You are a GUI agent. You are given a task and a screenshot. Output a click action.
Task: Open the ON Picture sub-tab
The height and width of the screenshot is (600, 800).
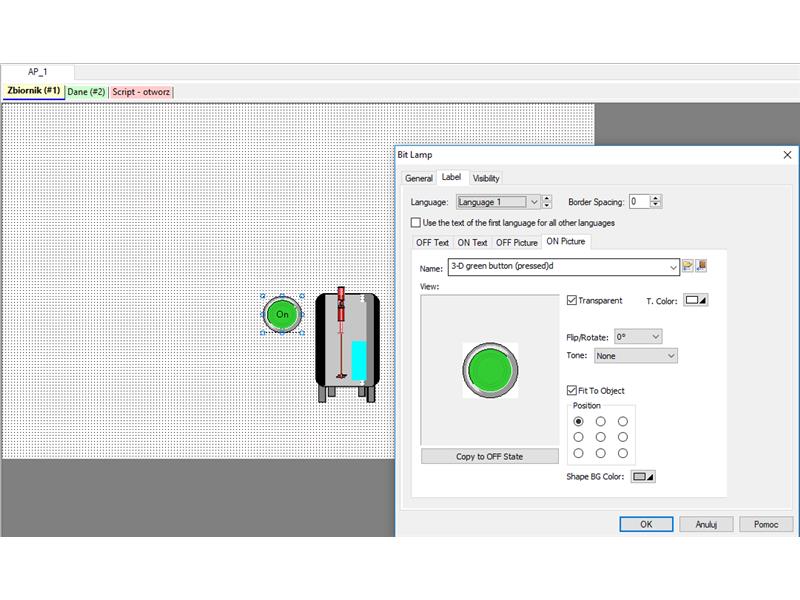pos(566,241)
